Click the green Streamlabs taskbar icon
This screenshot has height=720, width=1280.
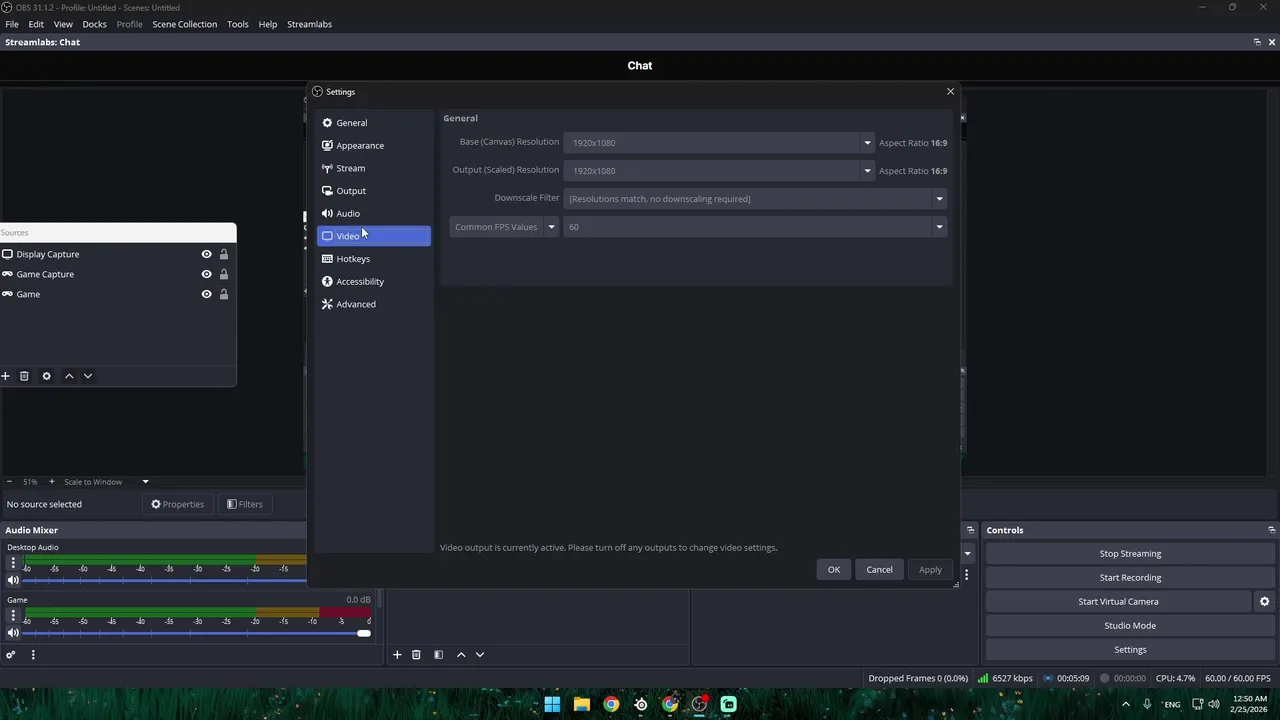pyautogui.click(x=728, y=704)
